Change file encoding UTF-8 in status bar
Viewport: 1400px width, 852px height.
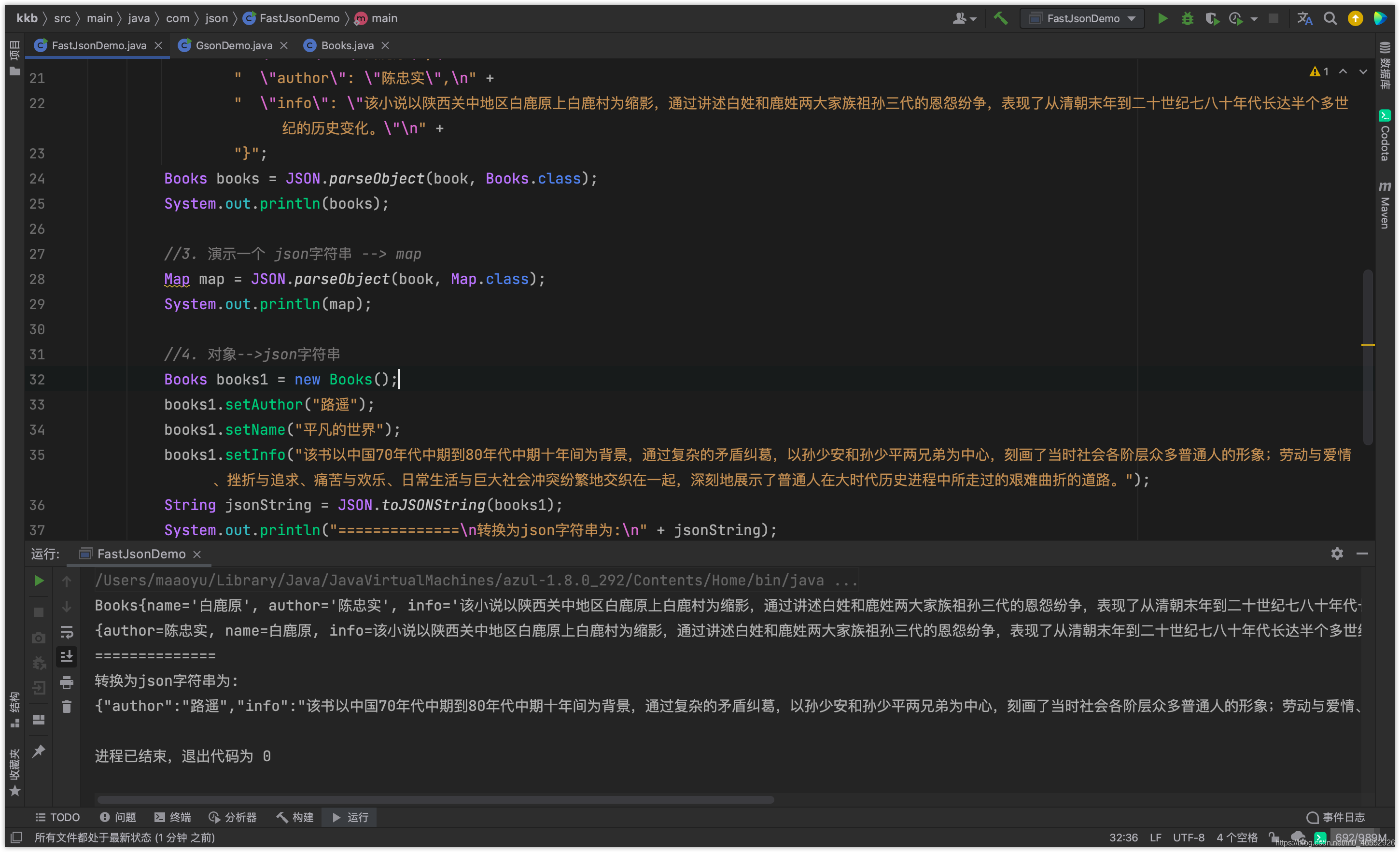[1189, 838]
